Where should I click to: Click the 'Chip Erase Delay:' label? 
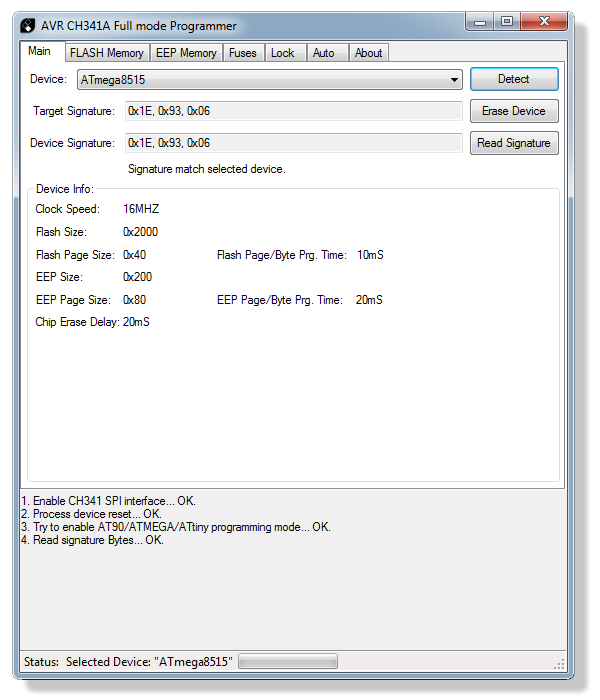(x=77, y=322)
